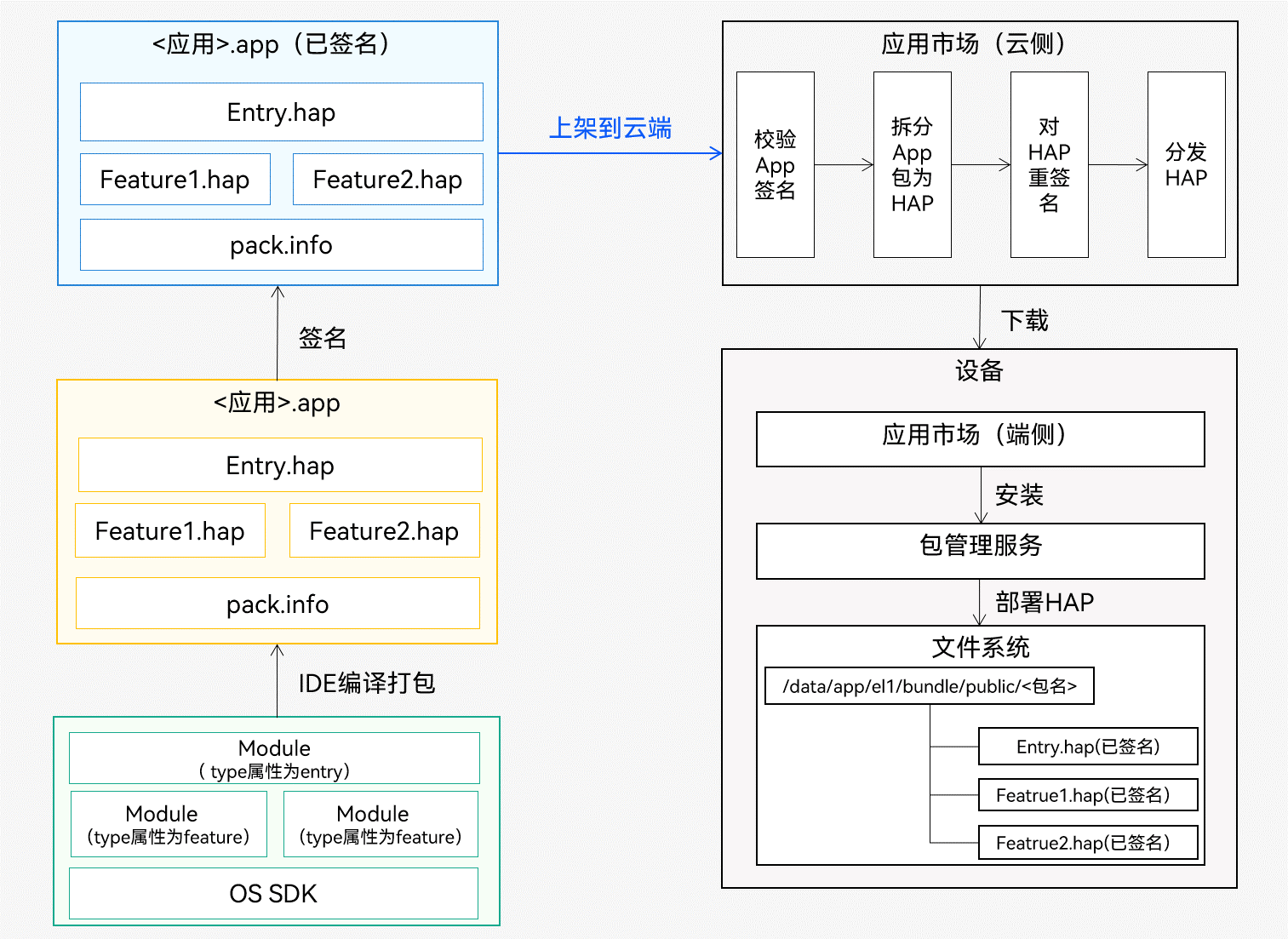Select Feature2.hap in the unsigned yellow package
This screenshot has height=939, width=1288.
385,530
